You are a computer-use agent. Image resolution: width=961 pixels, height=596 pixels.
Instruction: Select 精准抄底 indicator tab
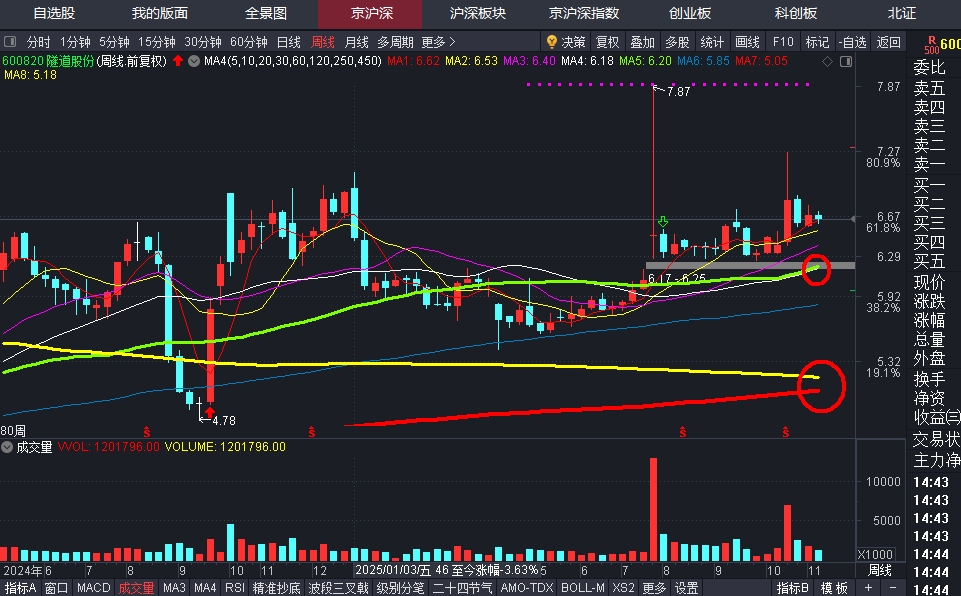click(276, 588)
